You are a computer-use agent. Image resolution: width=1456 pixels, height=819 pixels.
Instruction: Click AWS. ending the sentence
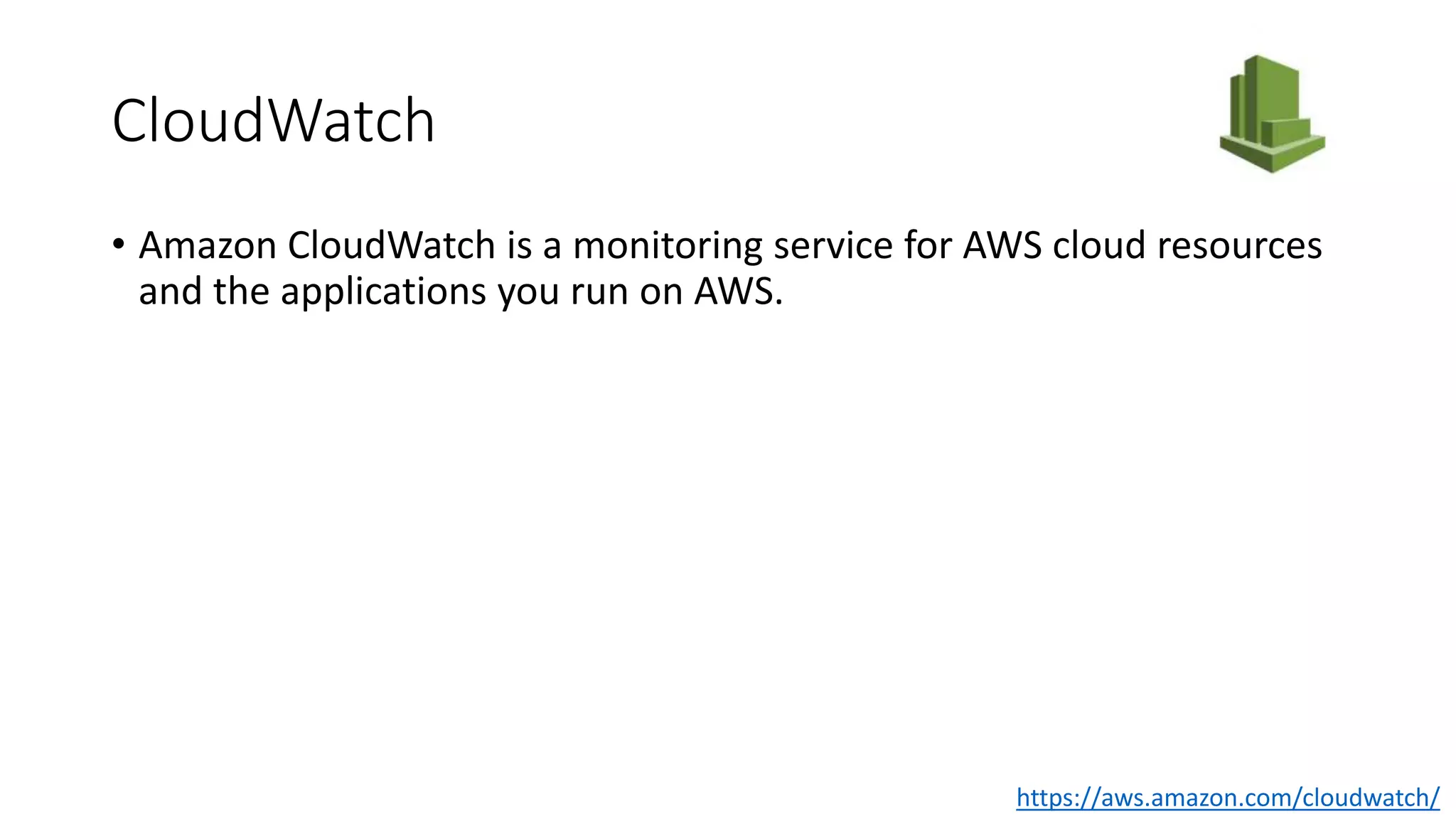[739, 291]
